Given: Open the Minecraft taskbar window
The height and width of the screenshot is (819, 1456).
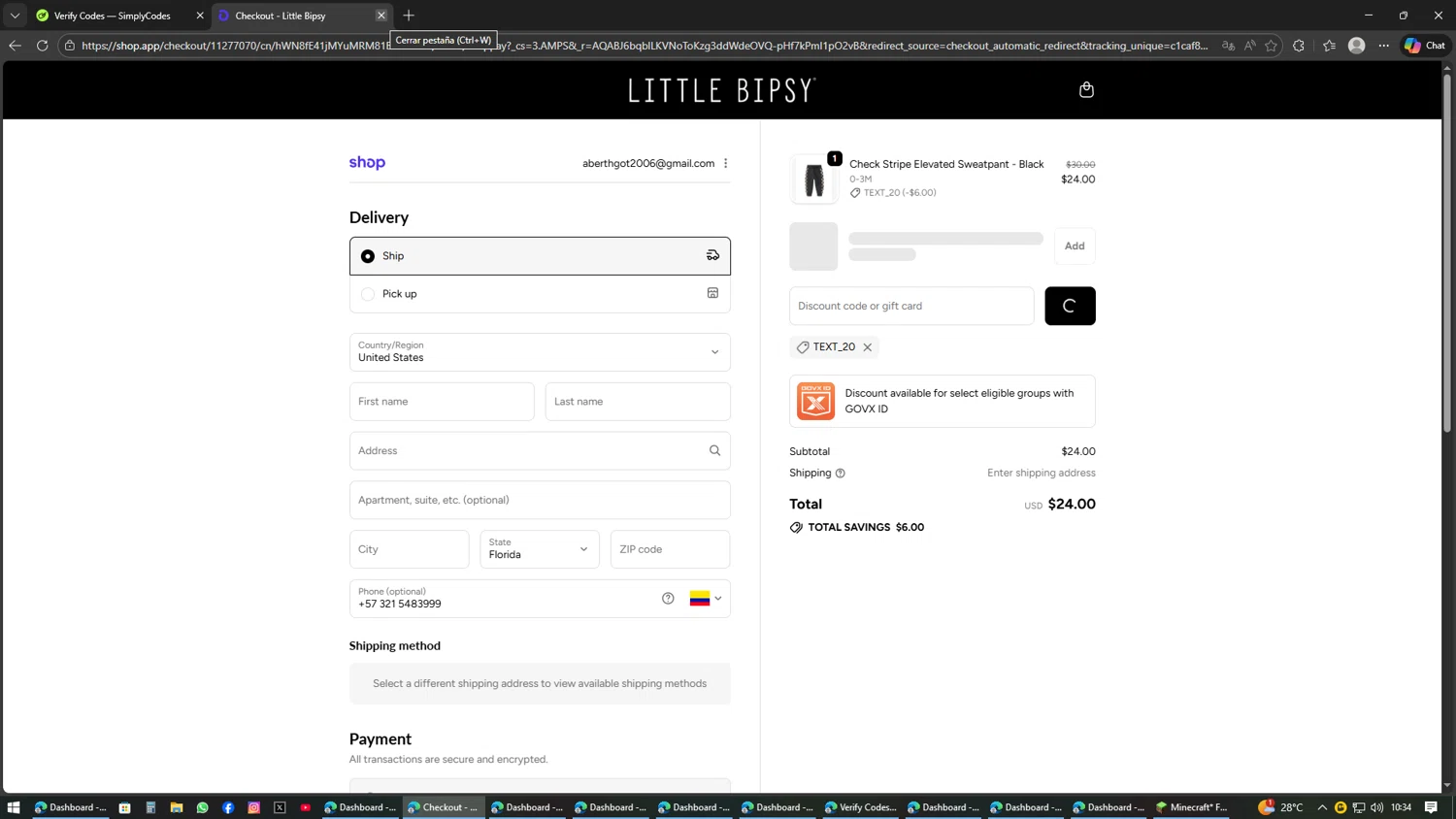Looking at the screenshot, I should coord(1193,807).
